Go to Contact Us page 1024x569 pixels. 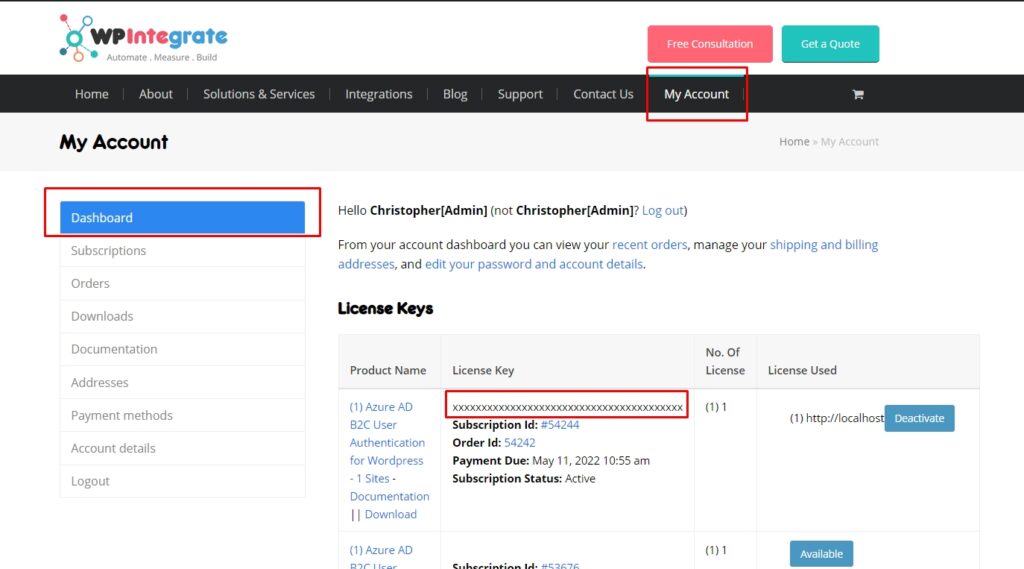603,94
